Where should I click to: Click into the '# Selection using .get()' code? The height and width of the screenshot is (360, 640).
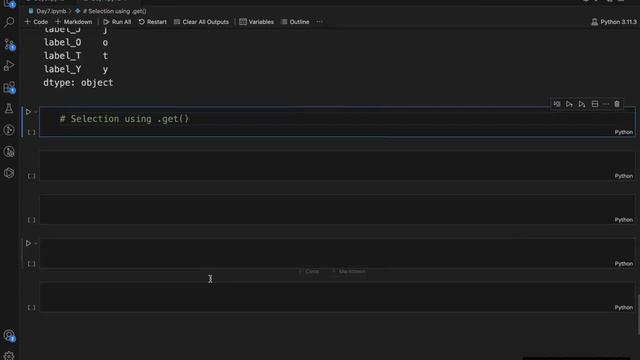[x=124, y=119]
